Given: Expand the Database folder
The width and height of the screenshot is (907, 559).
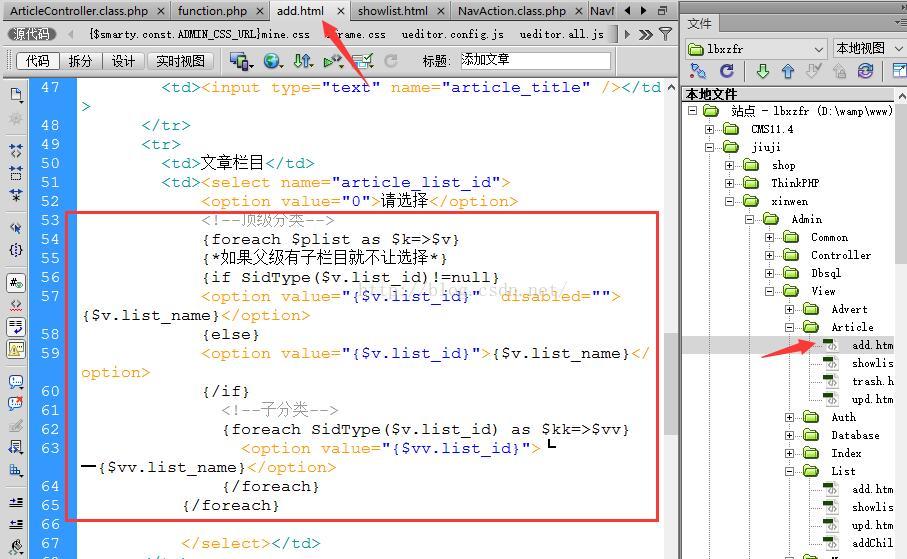Looking at the screenshot, I should (790, 435).
